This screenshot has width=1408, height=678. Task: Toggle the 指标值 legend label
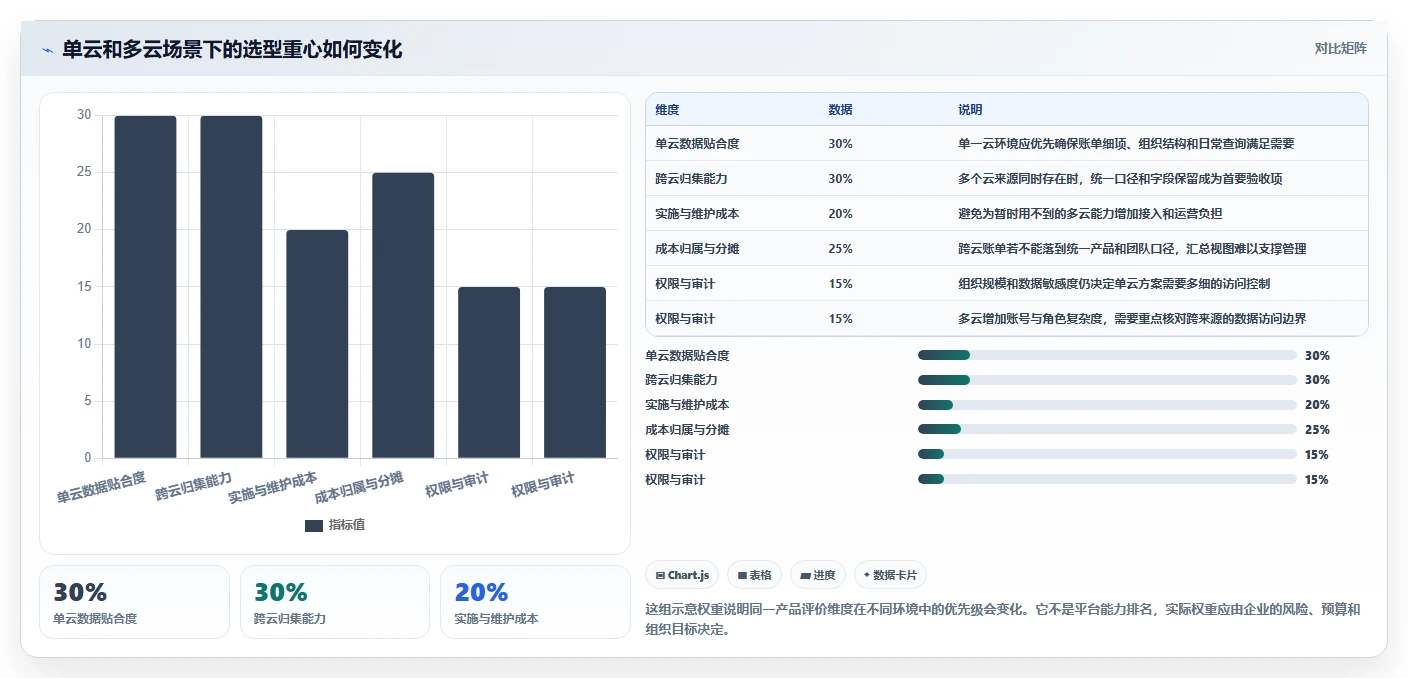coord(347,525)
